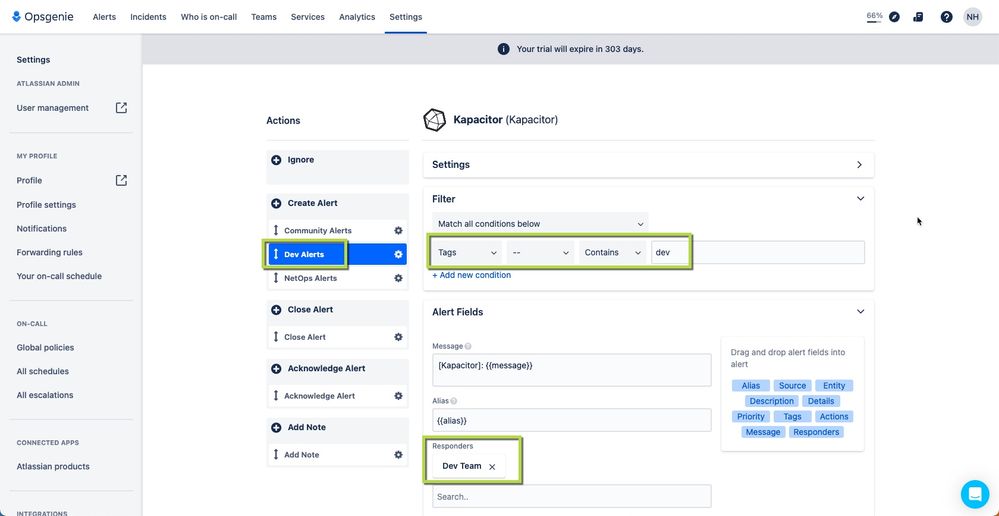Open the what's new notes icon
The width and height of the screenshot is (999, 516).
point(918,17)
